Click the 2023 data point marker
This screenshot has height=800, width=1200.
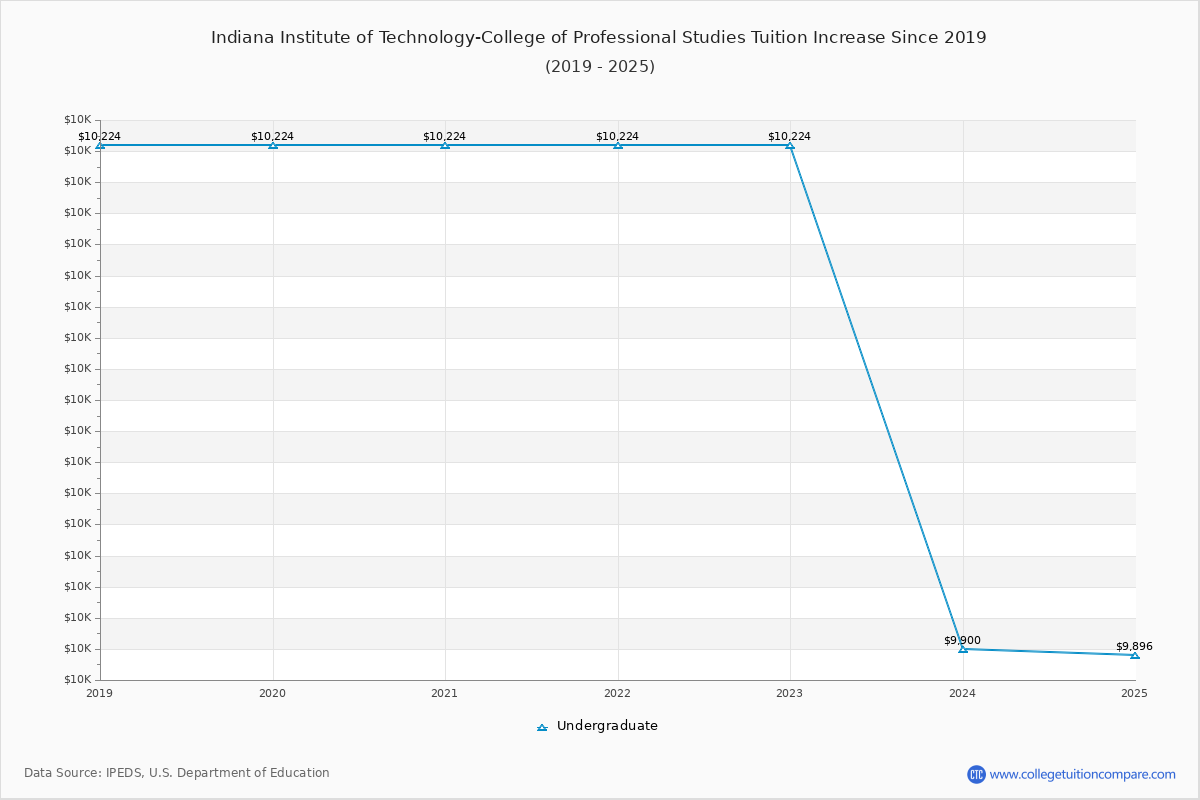pyautogui.click(x=790, y=145)
